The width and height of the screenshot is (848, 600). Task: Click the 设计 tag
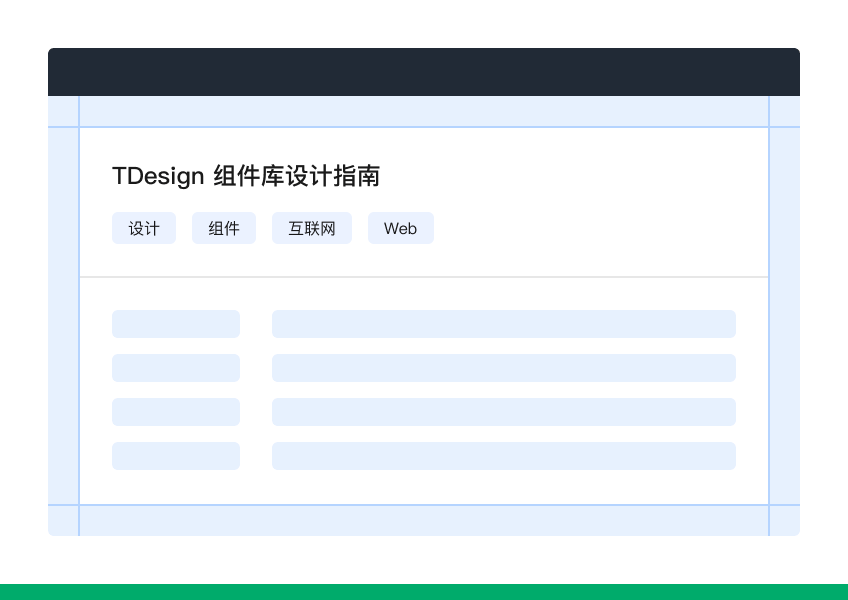point(144,228)
